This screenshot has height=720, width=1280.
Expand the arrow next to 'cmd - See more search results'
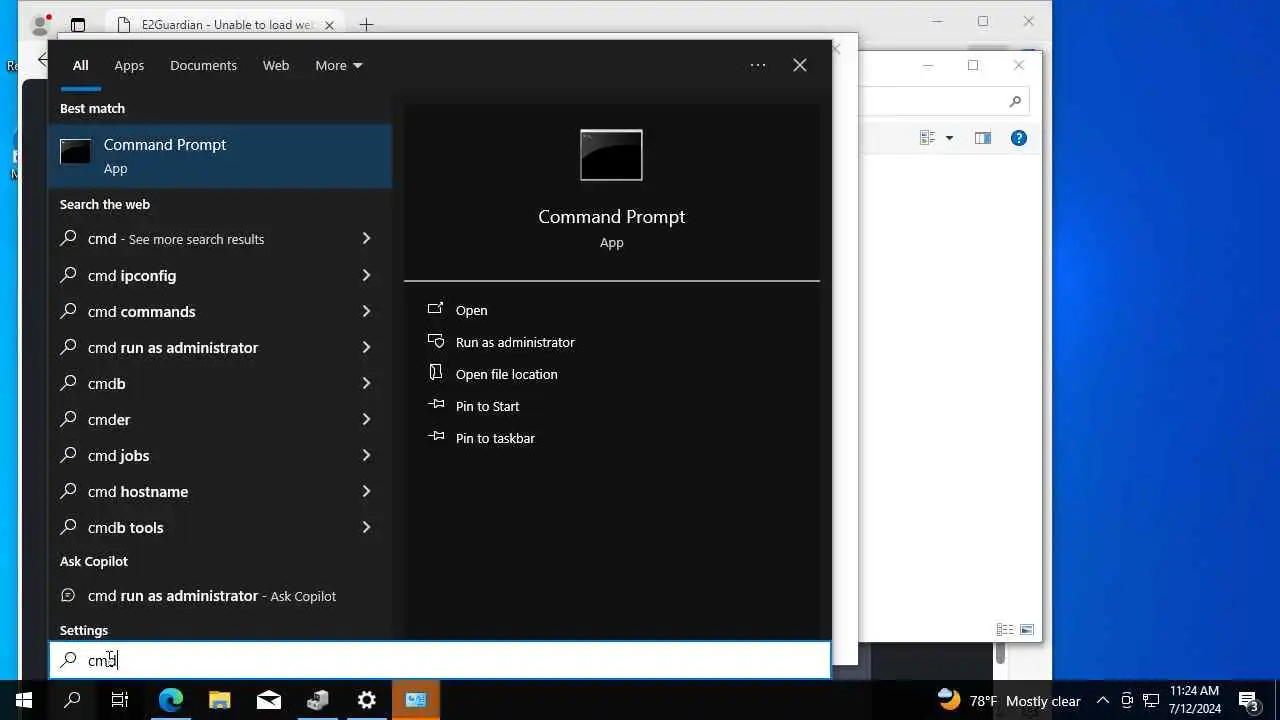point(366,239)
